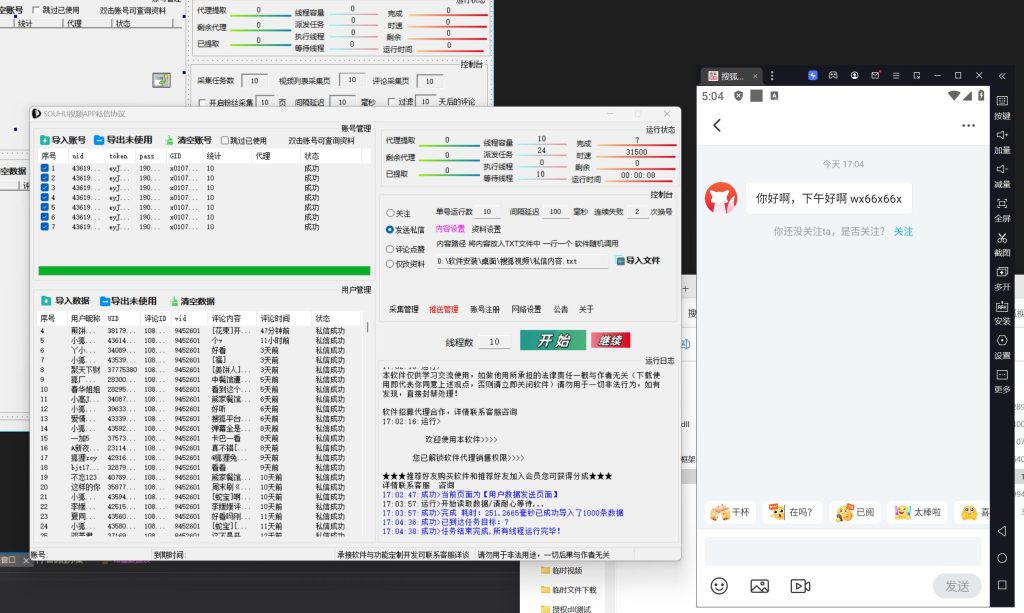
Task: Collapse the emulator sidebar with double-chevron
Action: 1002,75
